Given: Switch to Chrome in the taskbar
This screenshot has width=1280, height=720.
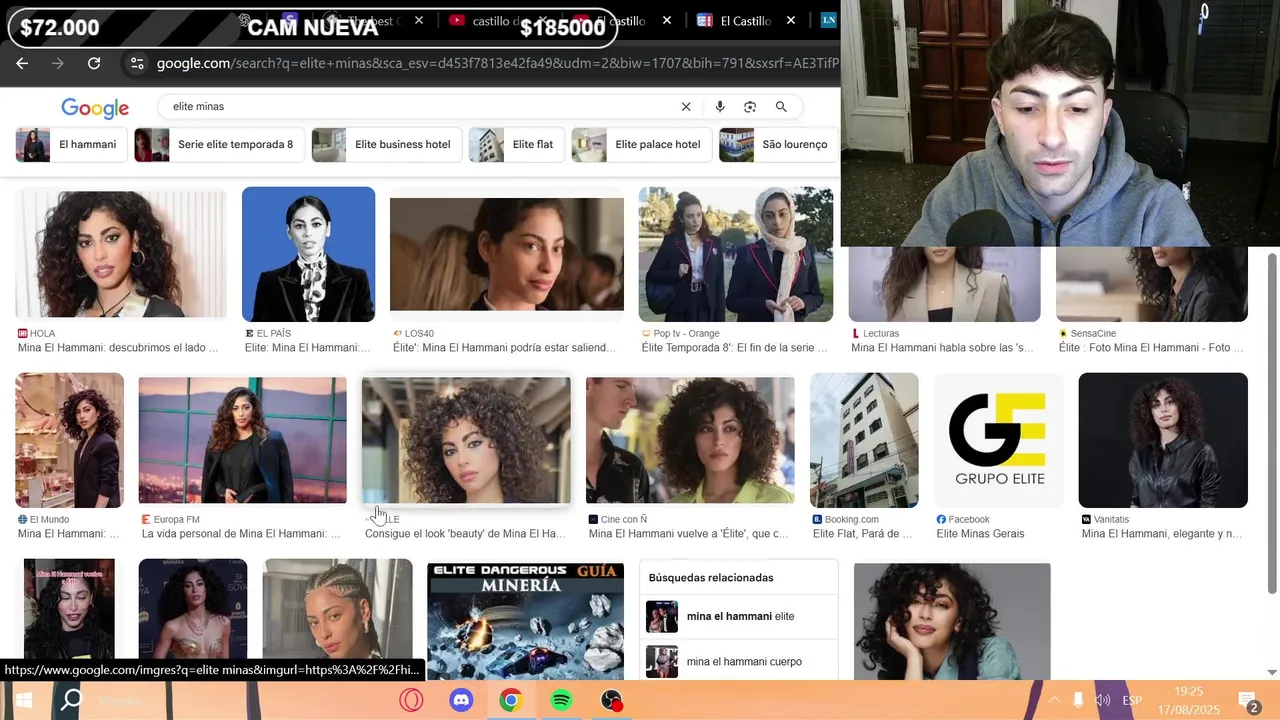Looking at the screenshot, I should 511,700.
